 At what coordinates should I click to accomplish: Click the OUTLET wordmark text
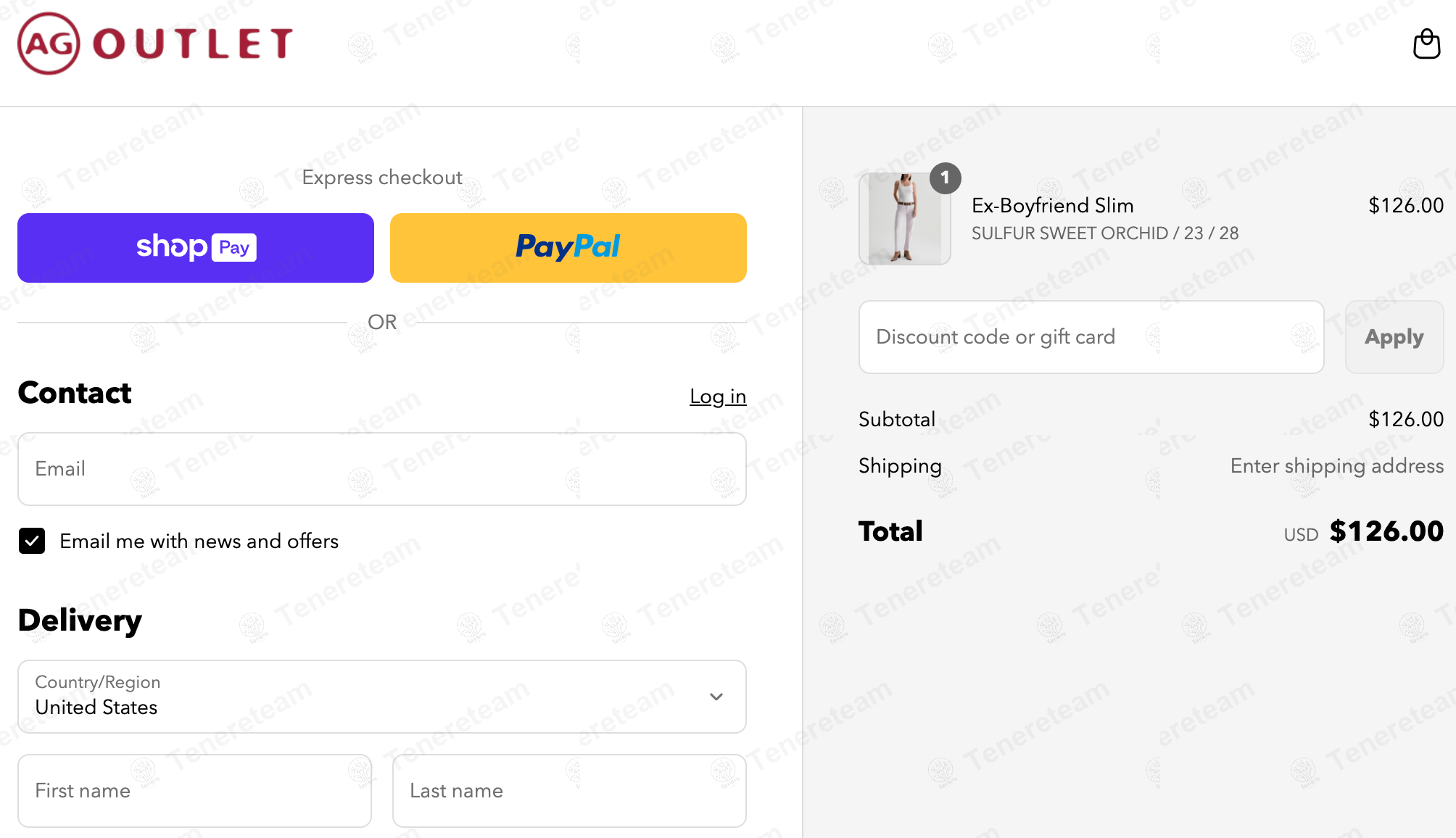[x=193, y=43]
